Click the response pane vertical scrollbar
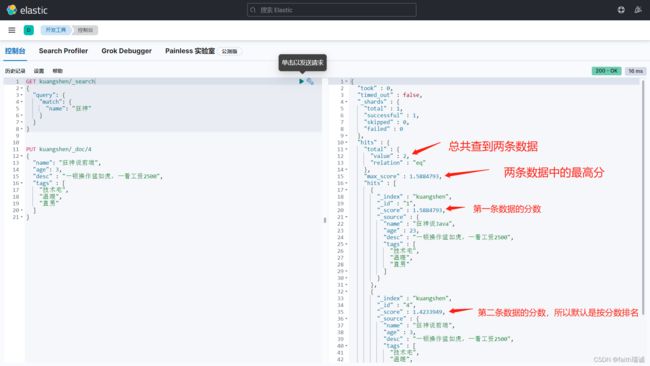This screenshot has height=366, width=650. 643,197
